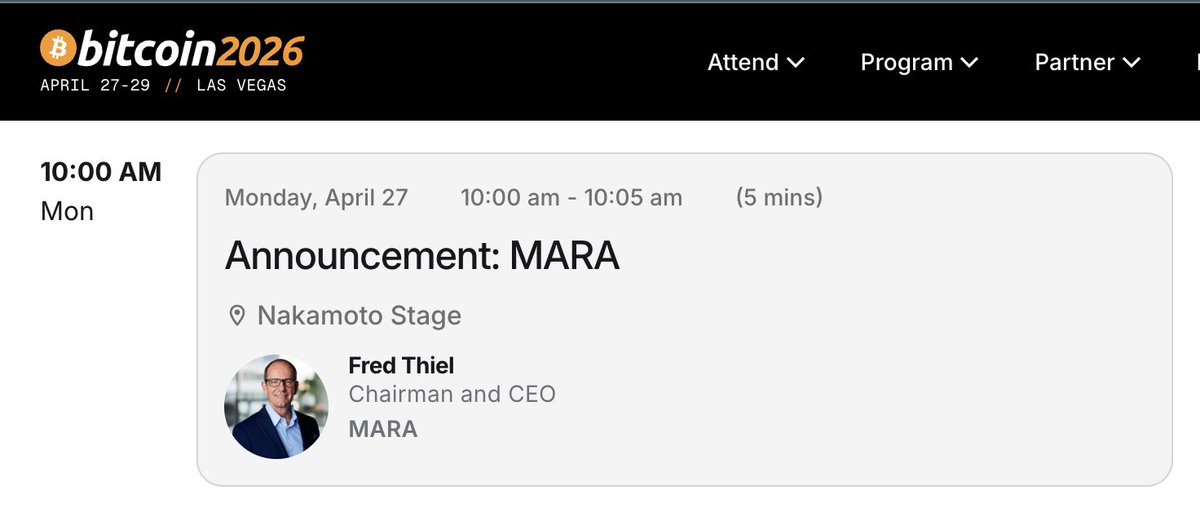The width and height of the screenshot is (1200, 512).
Task: Open the Fred Thiel speaker name
Action: (x=401, y=365)
